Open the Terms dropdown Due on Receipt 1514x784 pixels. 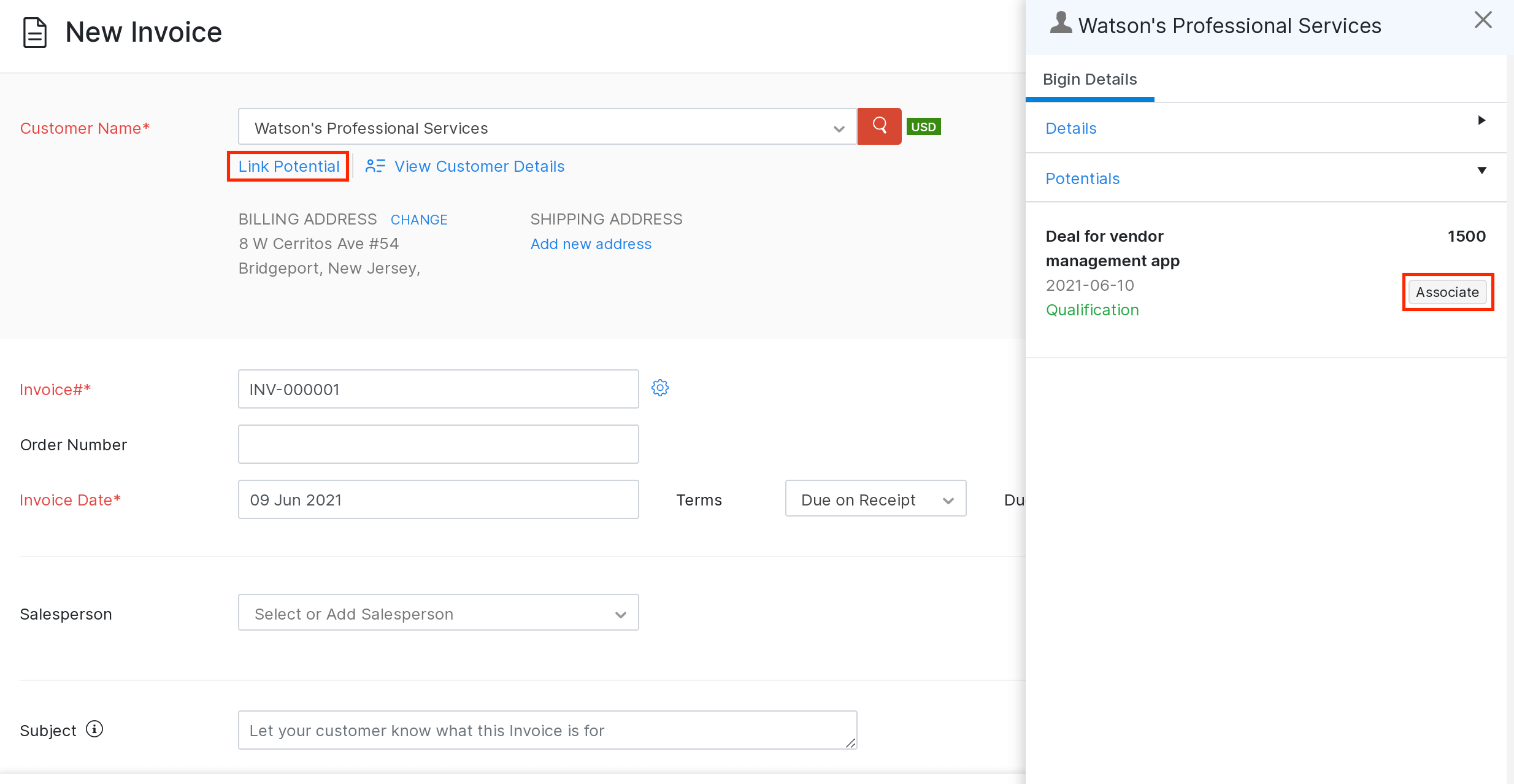875,499
